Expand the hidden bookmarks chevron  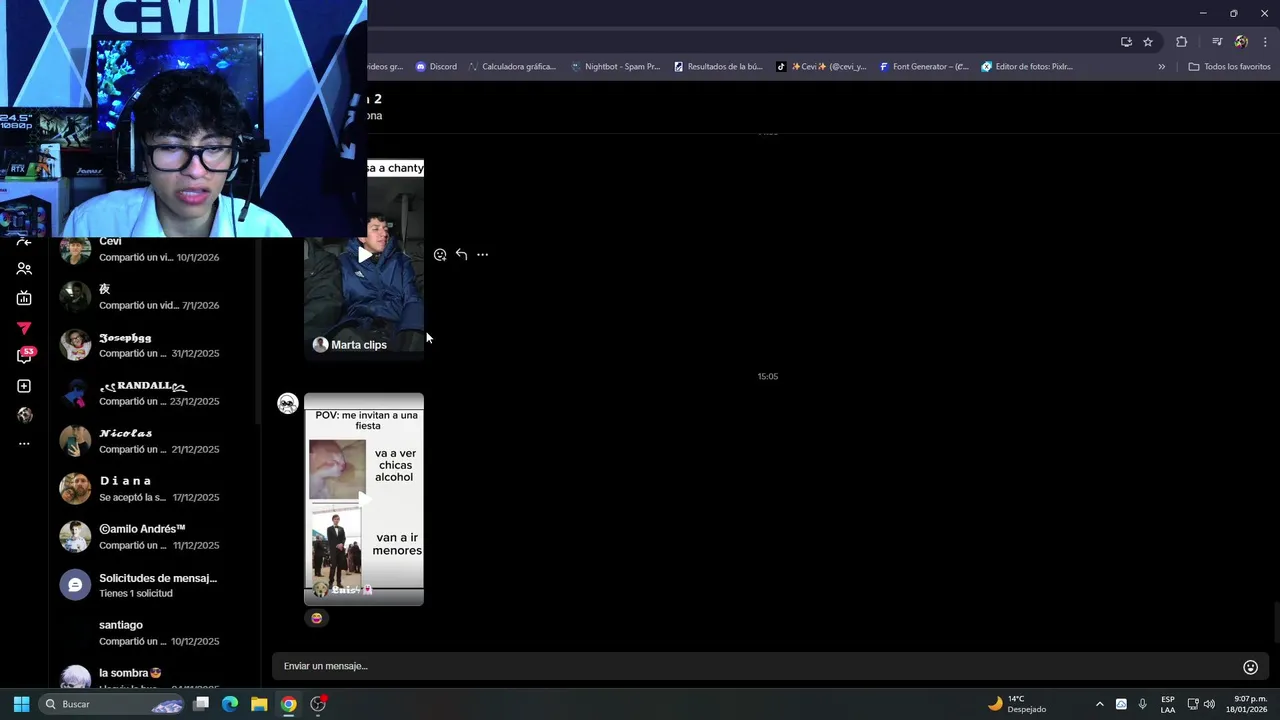(1161, 67)
